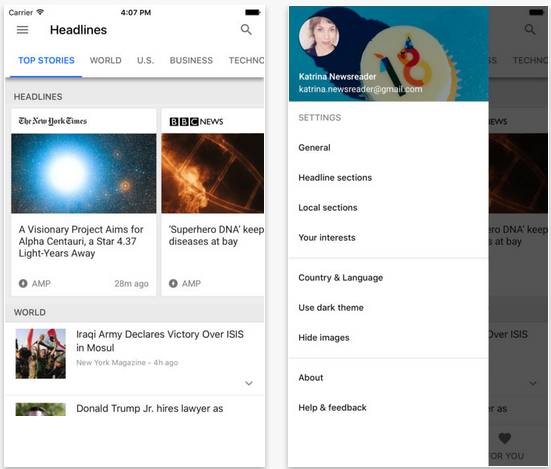Viewport: 551px width, 469px height.
Task: Switch to the BUSINESS tab
Action: (191, 60)
